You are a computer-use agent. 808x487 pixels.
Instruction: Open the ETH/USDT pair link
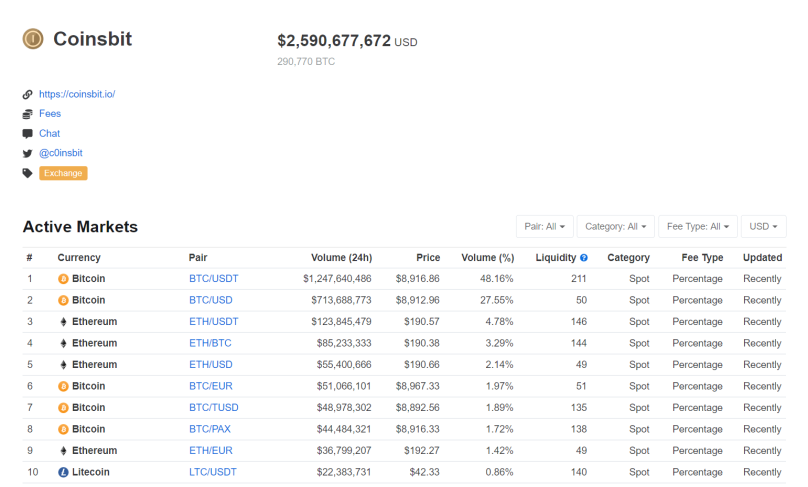[213, 322]
